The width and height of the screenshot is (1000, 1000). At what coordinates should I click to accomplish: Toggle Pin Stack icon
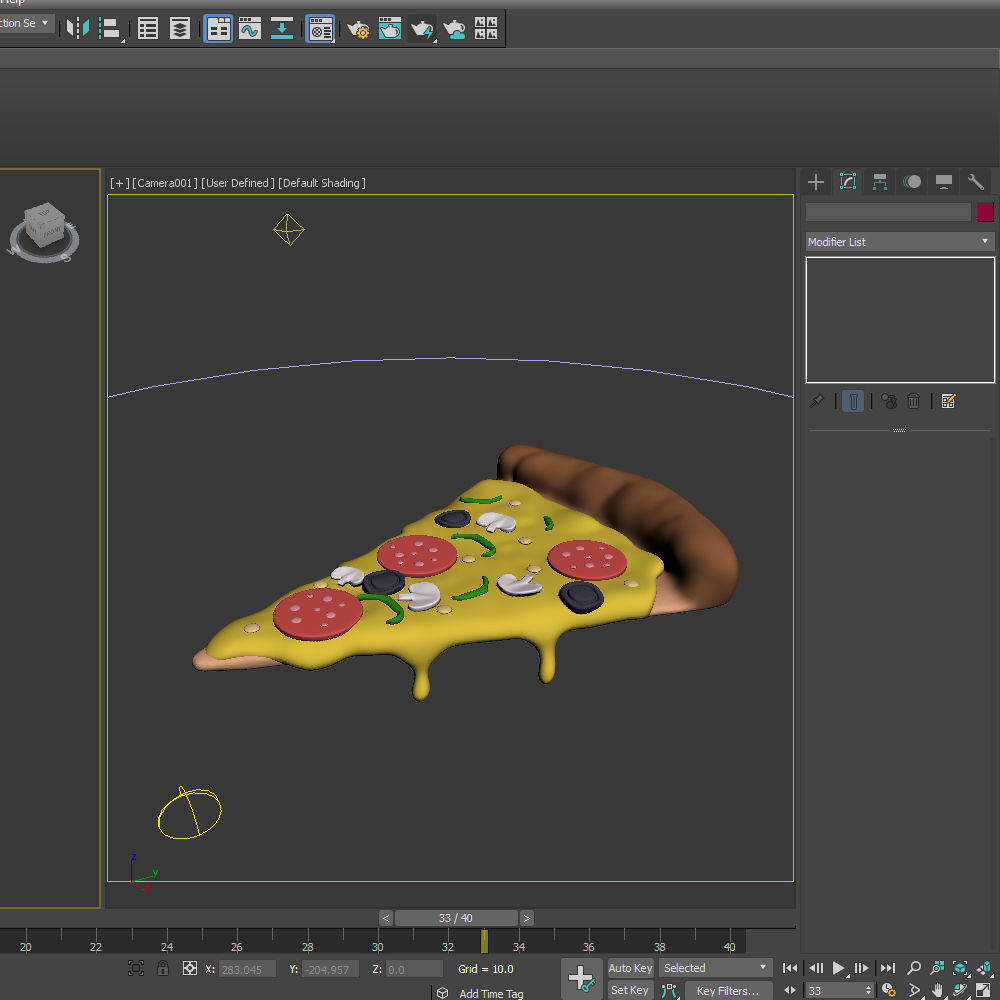(816, 401)
